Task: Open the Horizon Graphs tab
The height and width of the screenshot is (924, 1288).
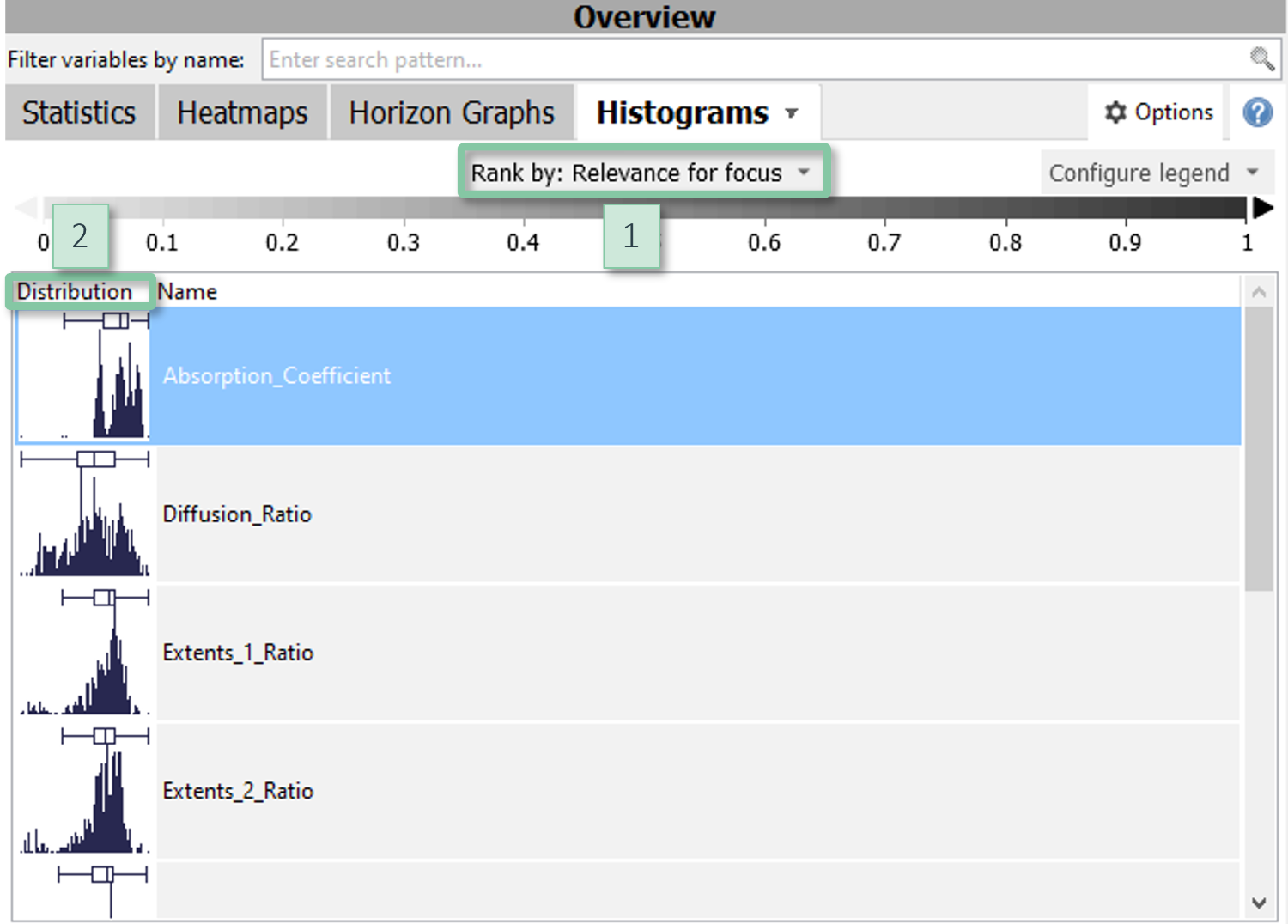Action: pos(452,112)
